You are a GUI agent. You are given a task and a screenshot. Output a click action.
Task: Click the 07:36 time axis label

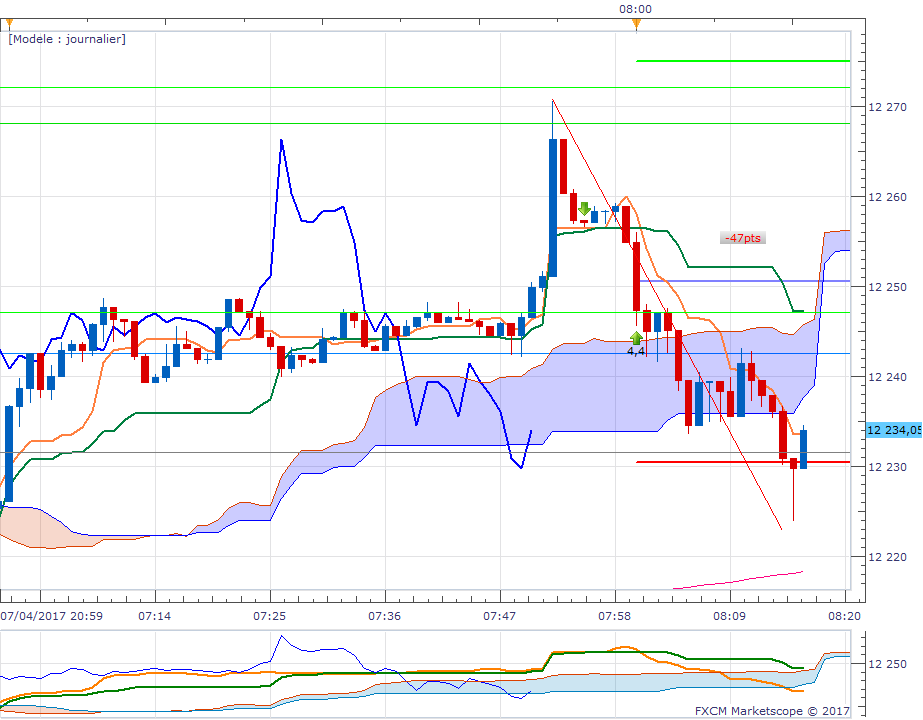point(384,616)
